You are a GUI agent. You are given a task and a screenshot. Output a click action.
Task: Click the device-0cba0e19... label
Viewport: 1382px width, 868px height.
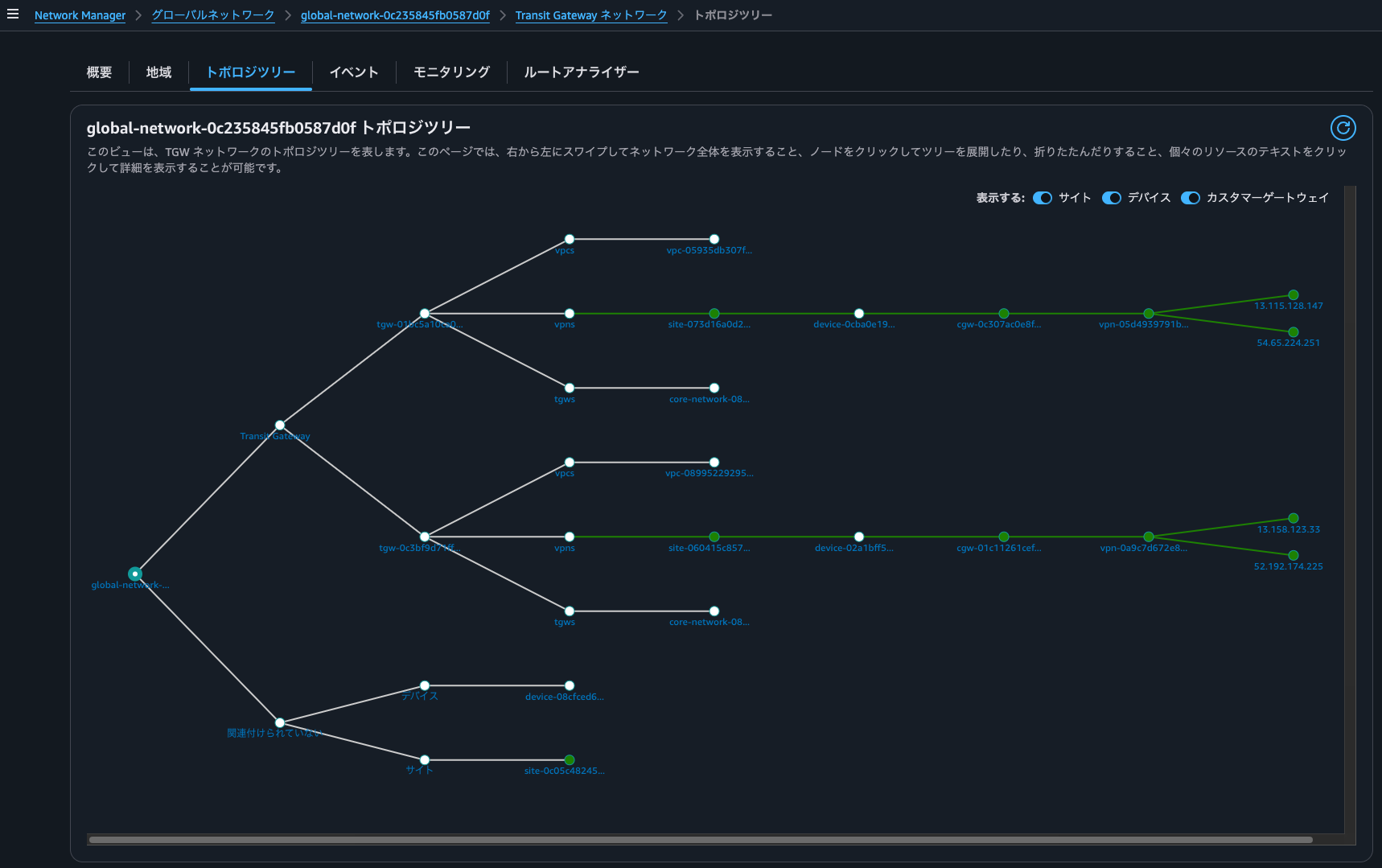point(853,324)
